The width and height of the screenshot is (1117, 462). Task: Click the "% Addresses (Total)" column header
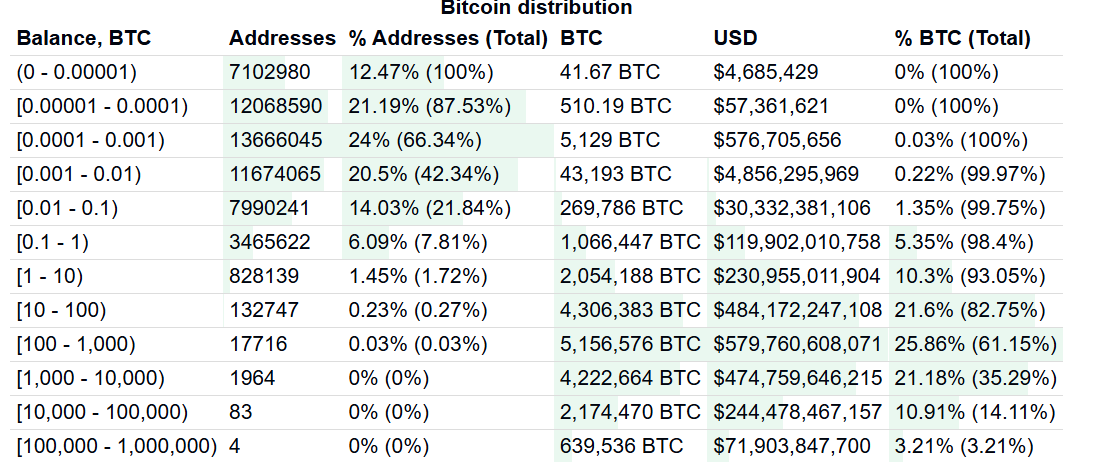(448, 39)
